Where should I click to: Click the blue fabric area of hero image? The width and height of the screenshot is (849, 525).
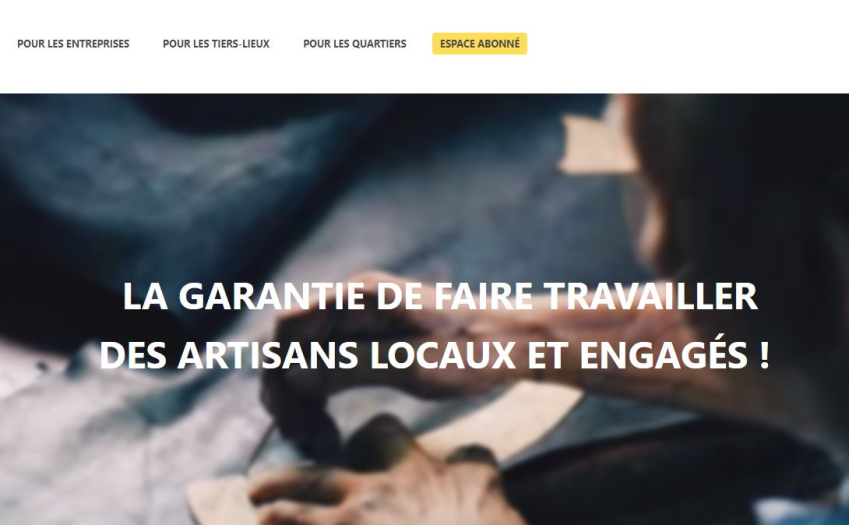point(217,179)
